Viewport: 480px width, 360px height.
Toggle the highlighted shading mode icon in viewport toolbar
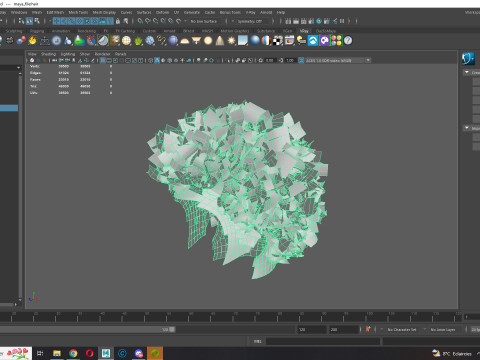click(157, 60)
